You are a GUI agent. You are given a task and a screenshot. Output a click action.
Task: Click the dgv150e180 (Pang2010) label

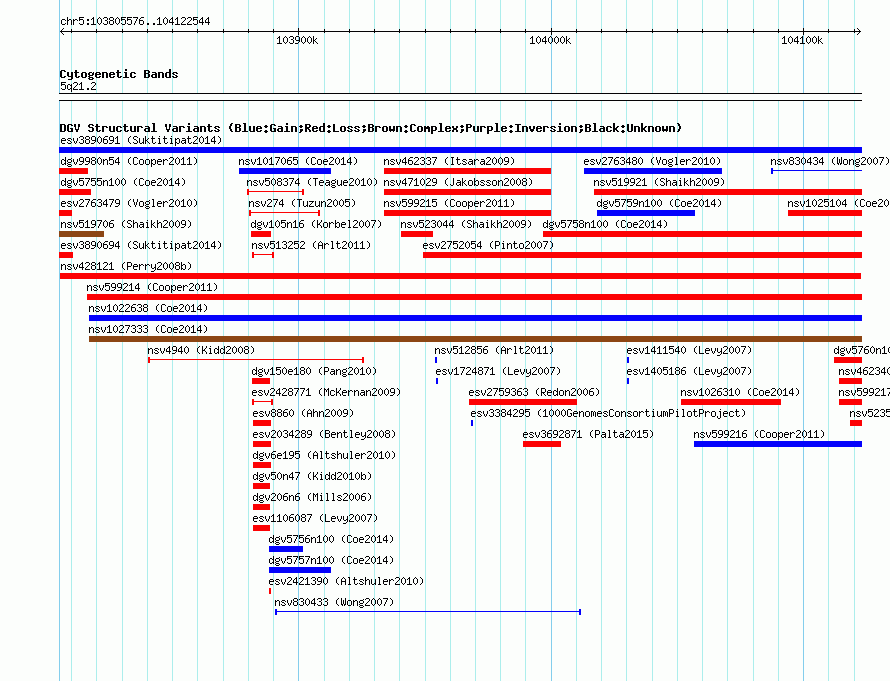pyautogui.click(x=314, y=371)
